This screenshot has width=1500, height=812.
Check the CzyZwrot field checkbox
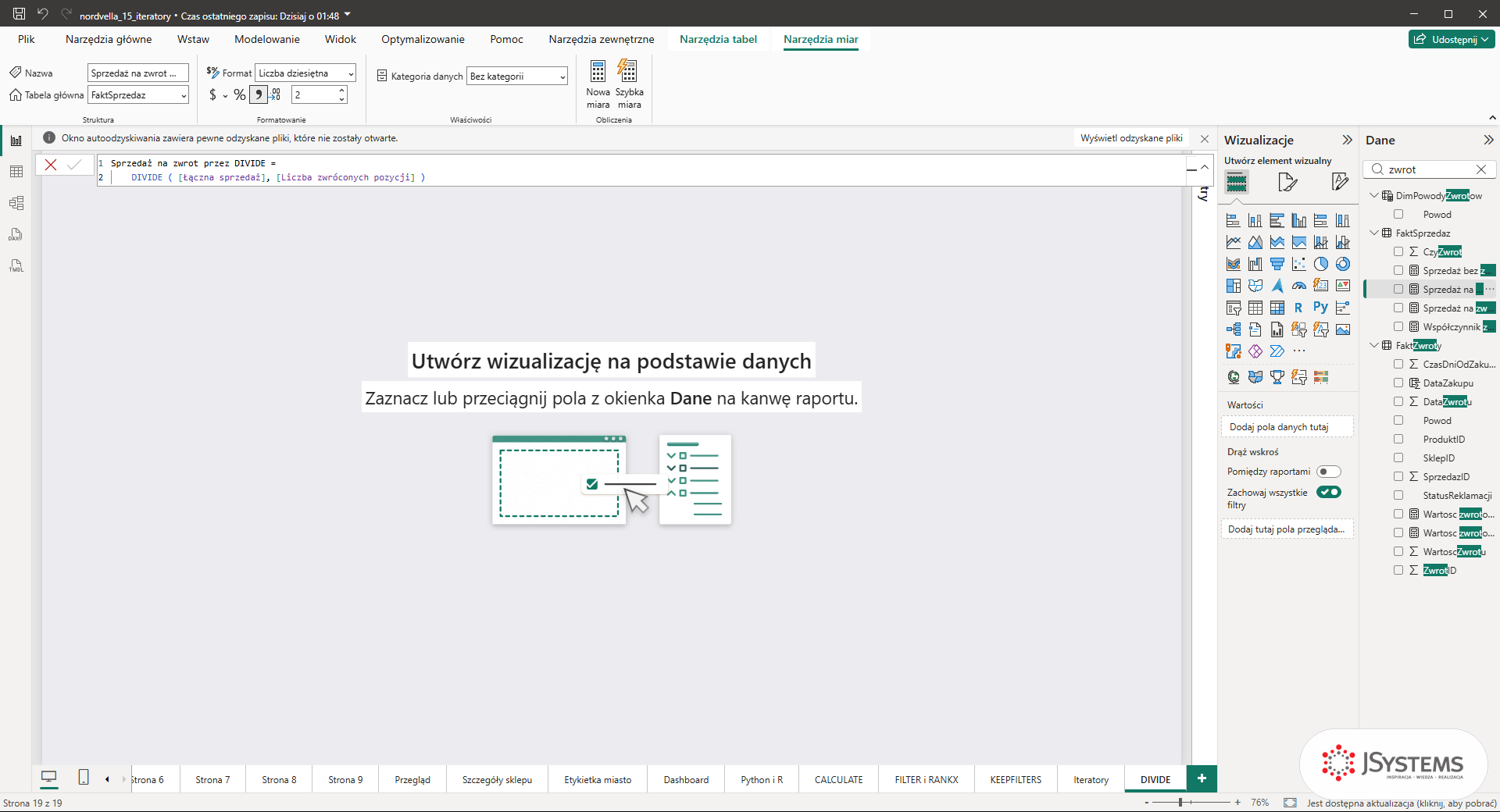pyautogui.click(x=1398, y=251)
